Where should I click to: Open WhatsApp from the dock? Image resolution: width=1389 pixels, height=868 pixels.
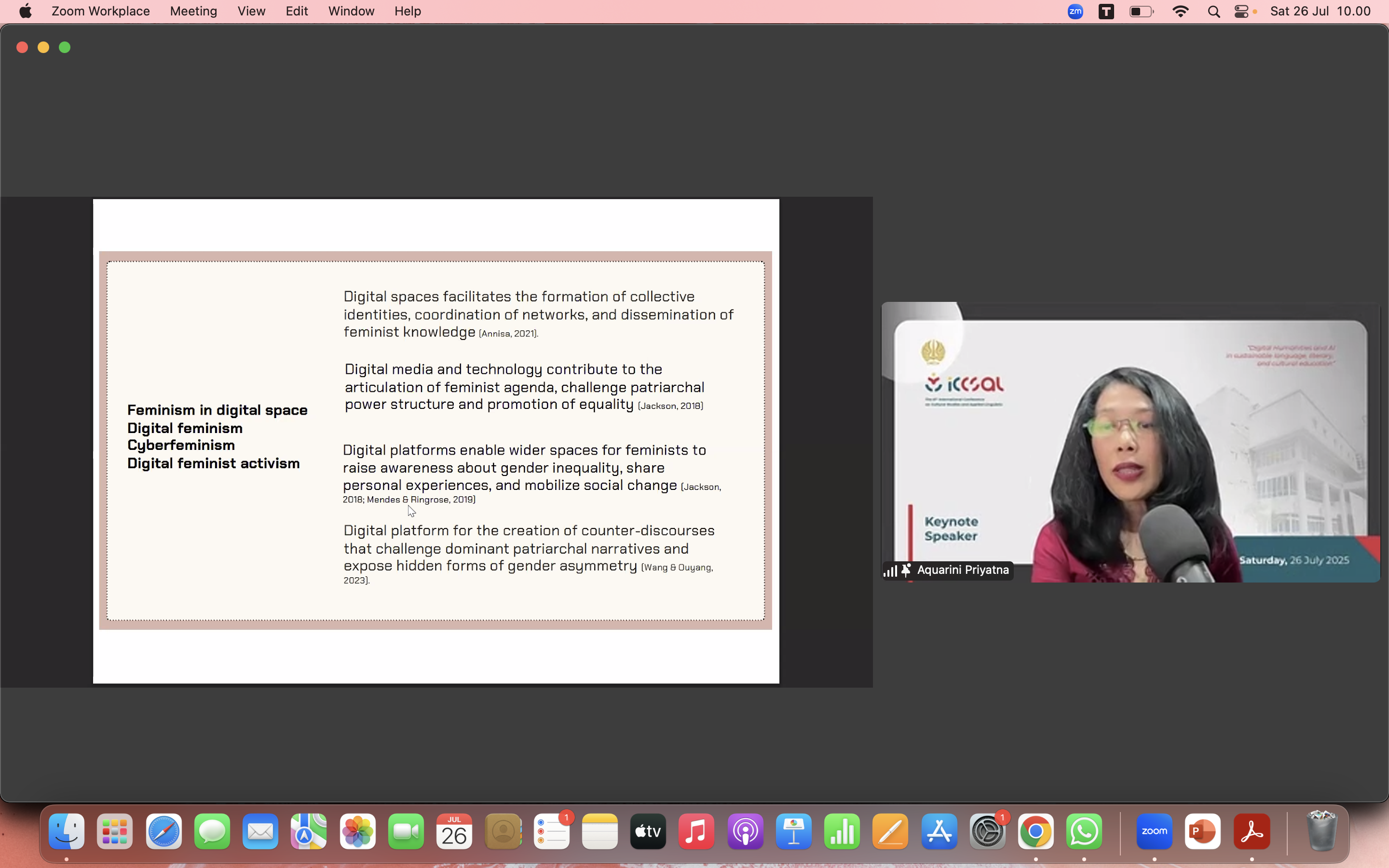[x=1084, y=831]
